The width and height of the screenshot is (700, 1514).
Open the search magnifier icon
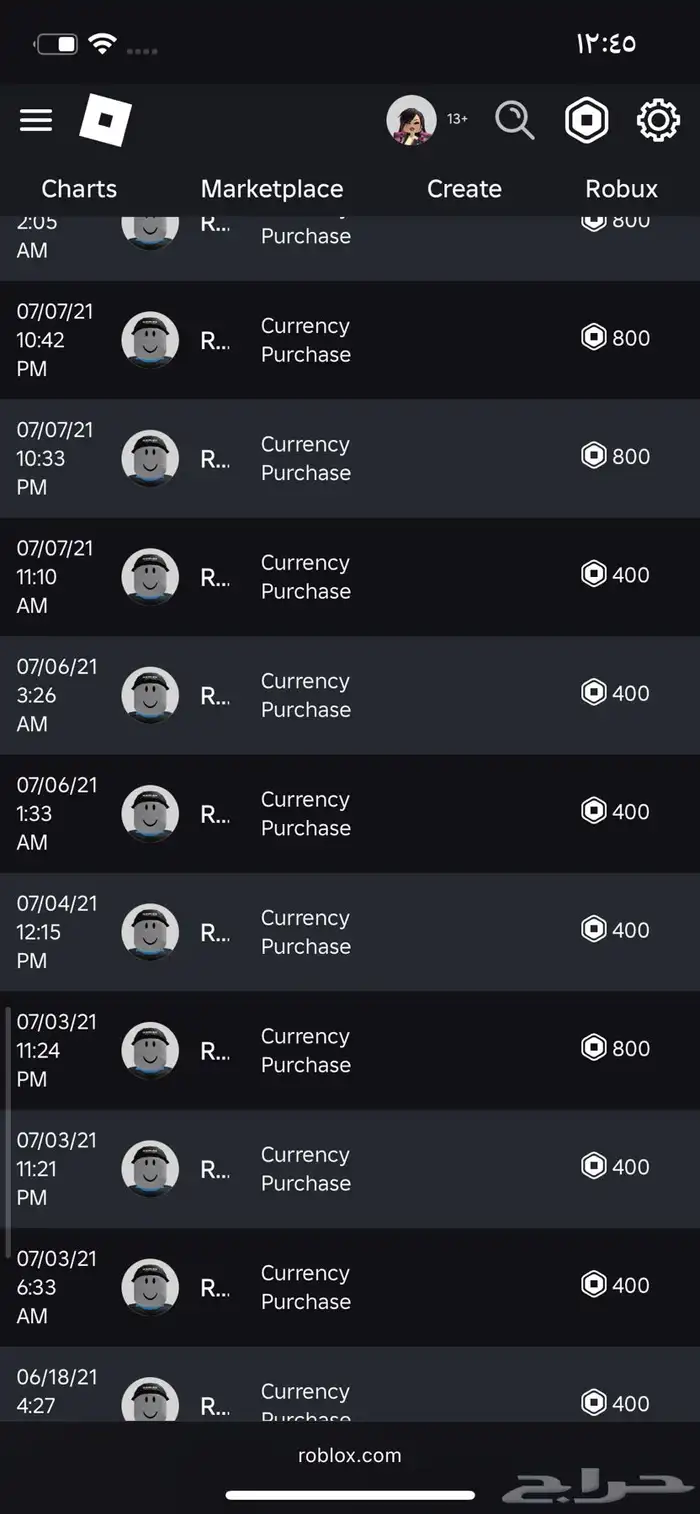[515, 121]
